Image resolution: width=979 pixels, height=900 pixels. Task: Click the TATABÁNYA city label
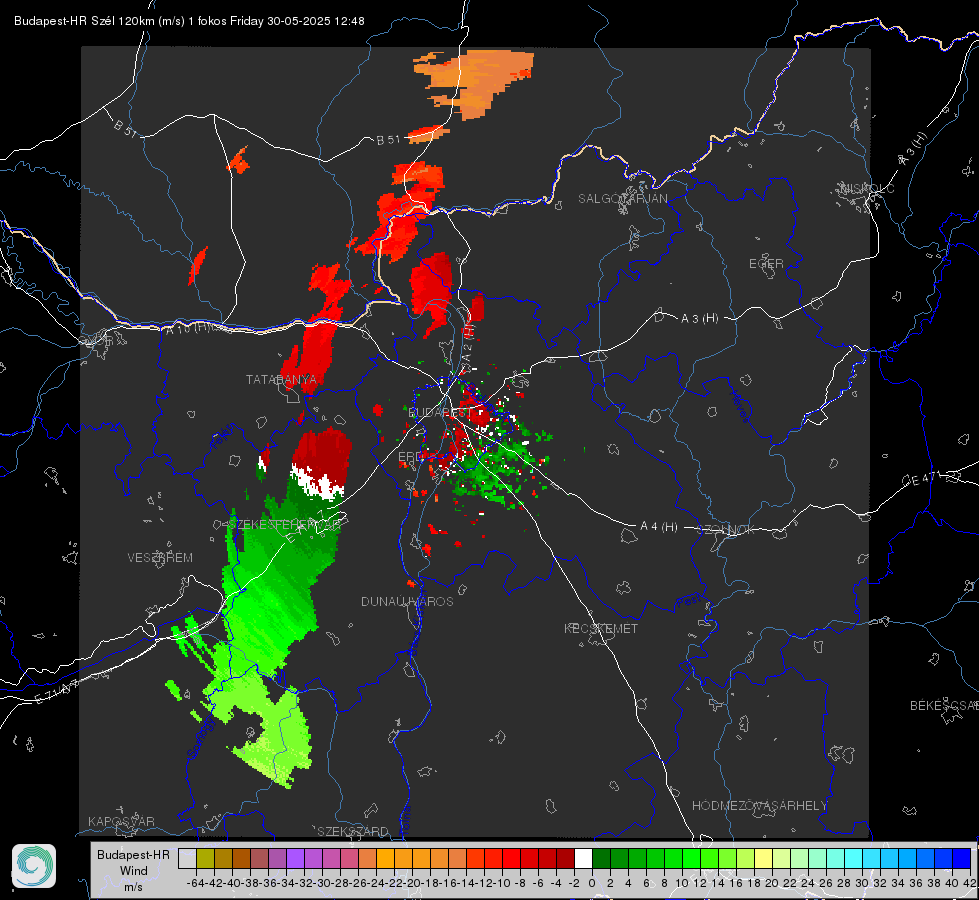[x=281, y=379]
